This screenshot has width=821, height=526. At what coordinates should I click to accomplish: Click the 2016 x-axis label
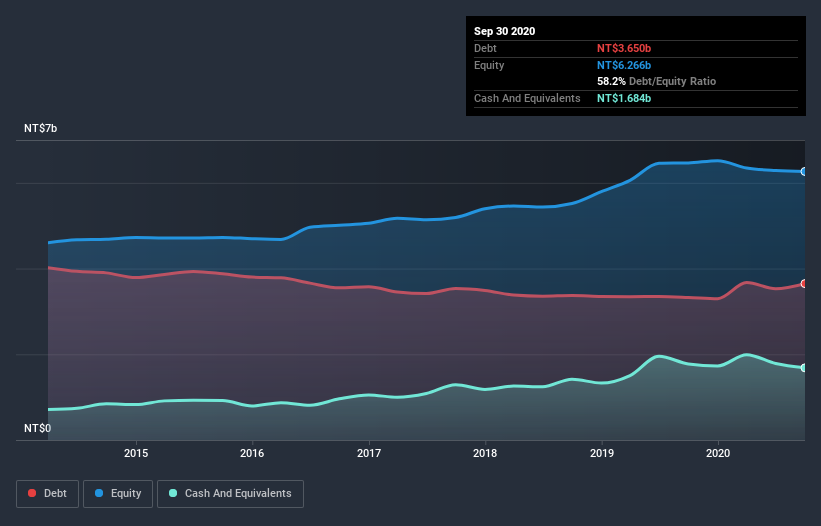pos(252,453)
